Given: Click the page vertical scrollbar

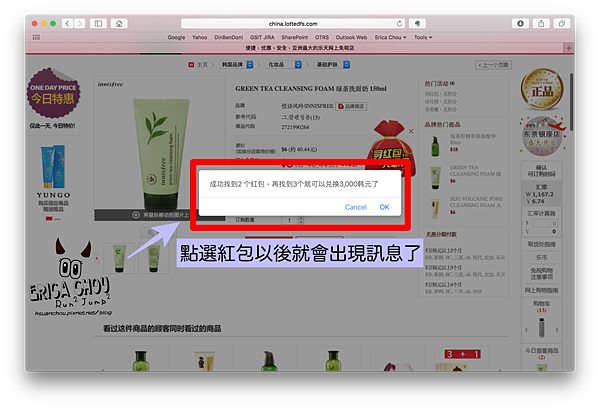Looking at the screenshot, I should coord(571,102).
